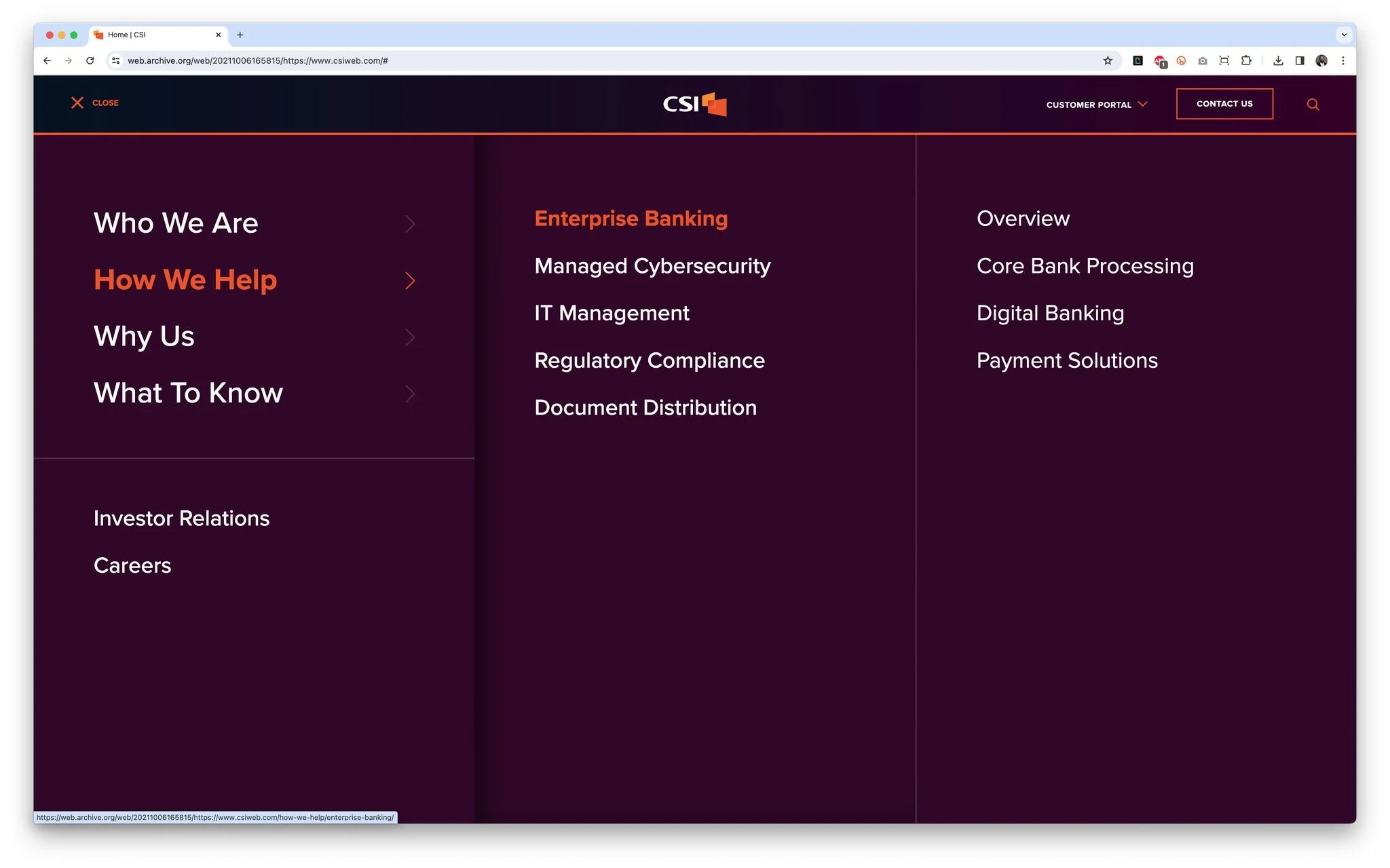Expand What To Know submenu chevron

410,394
